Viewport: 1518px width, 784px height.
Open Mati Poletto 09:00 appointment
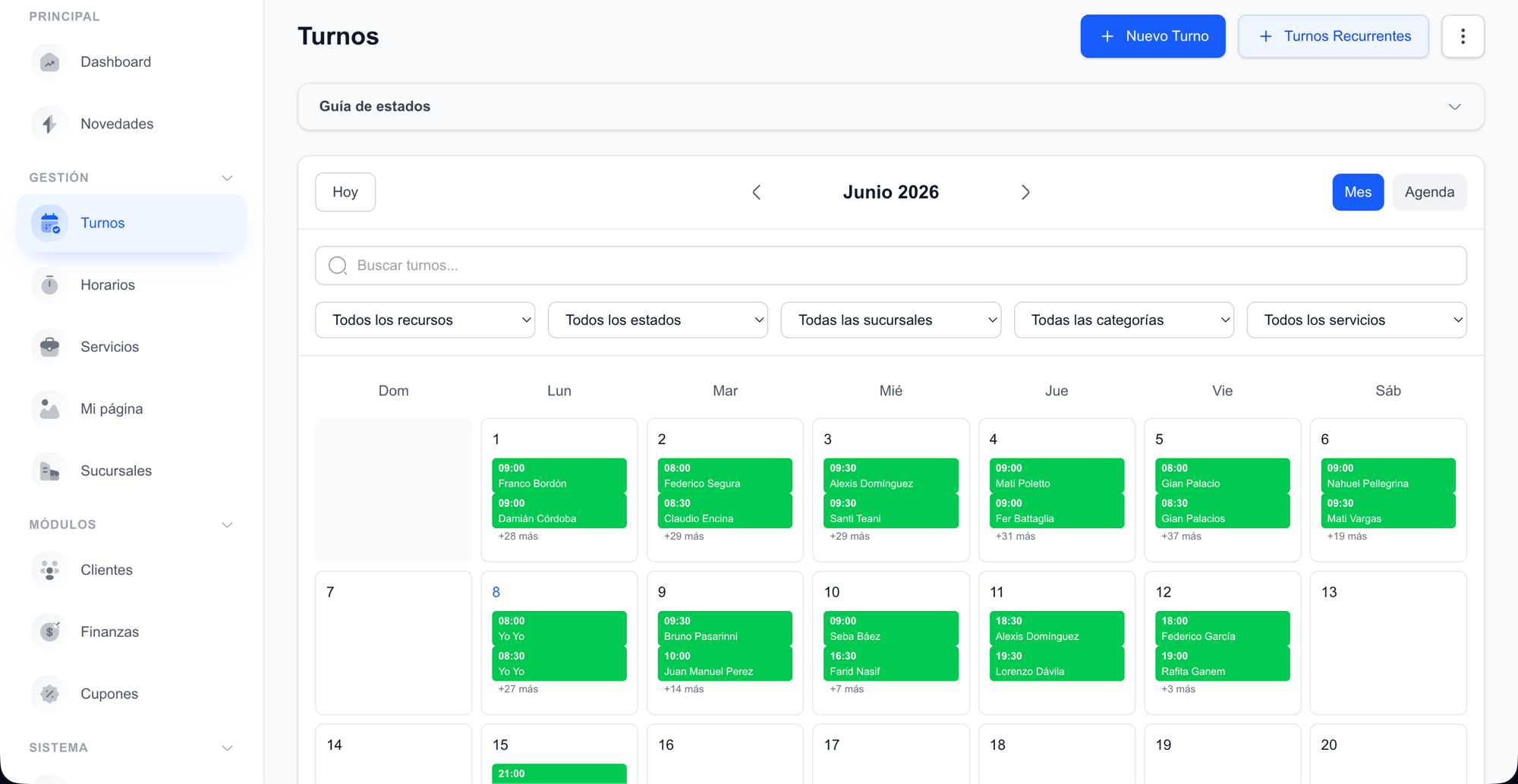coord(1057,476)
